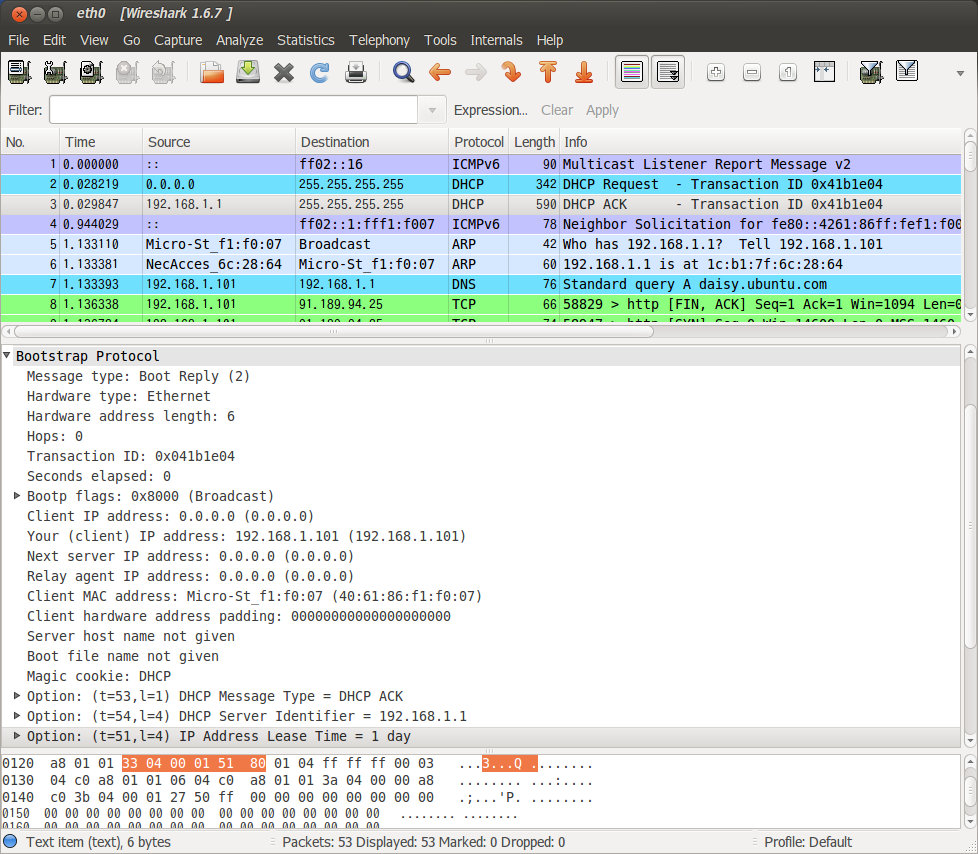
Task: Click the packet details vertical scrollbar
Action: (970, 524)
